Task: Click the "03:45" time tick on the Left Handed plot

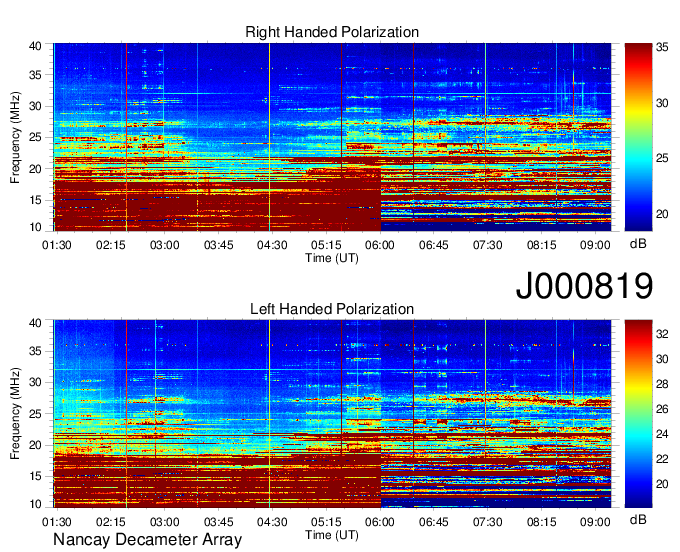Action: coord(219,522)
